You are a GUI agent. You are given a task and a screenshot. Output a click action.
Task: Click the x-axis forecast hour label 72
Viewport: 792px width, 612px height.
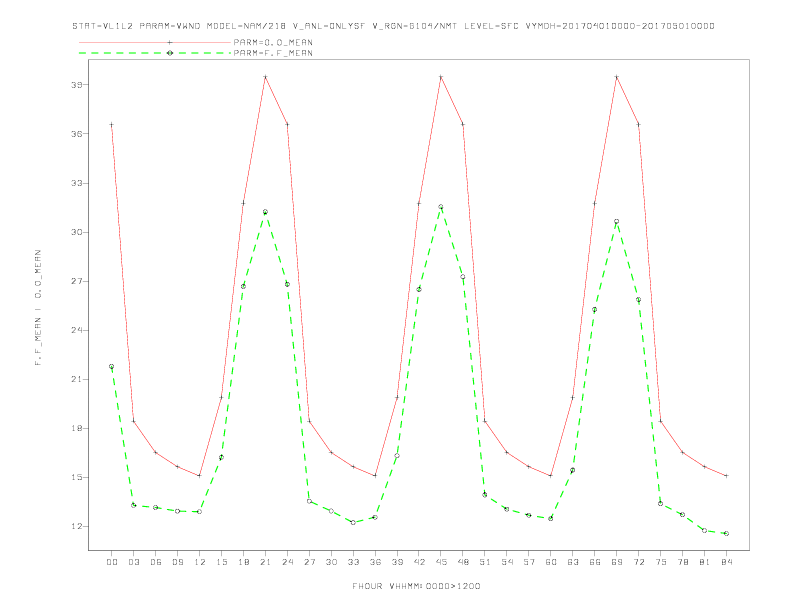pos(638,562)
